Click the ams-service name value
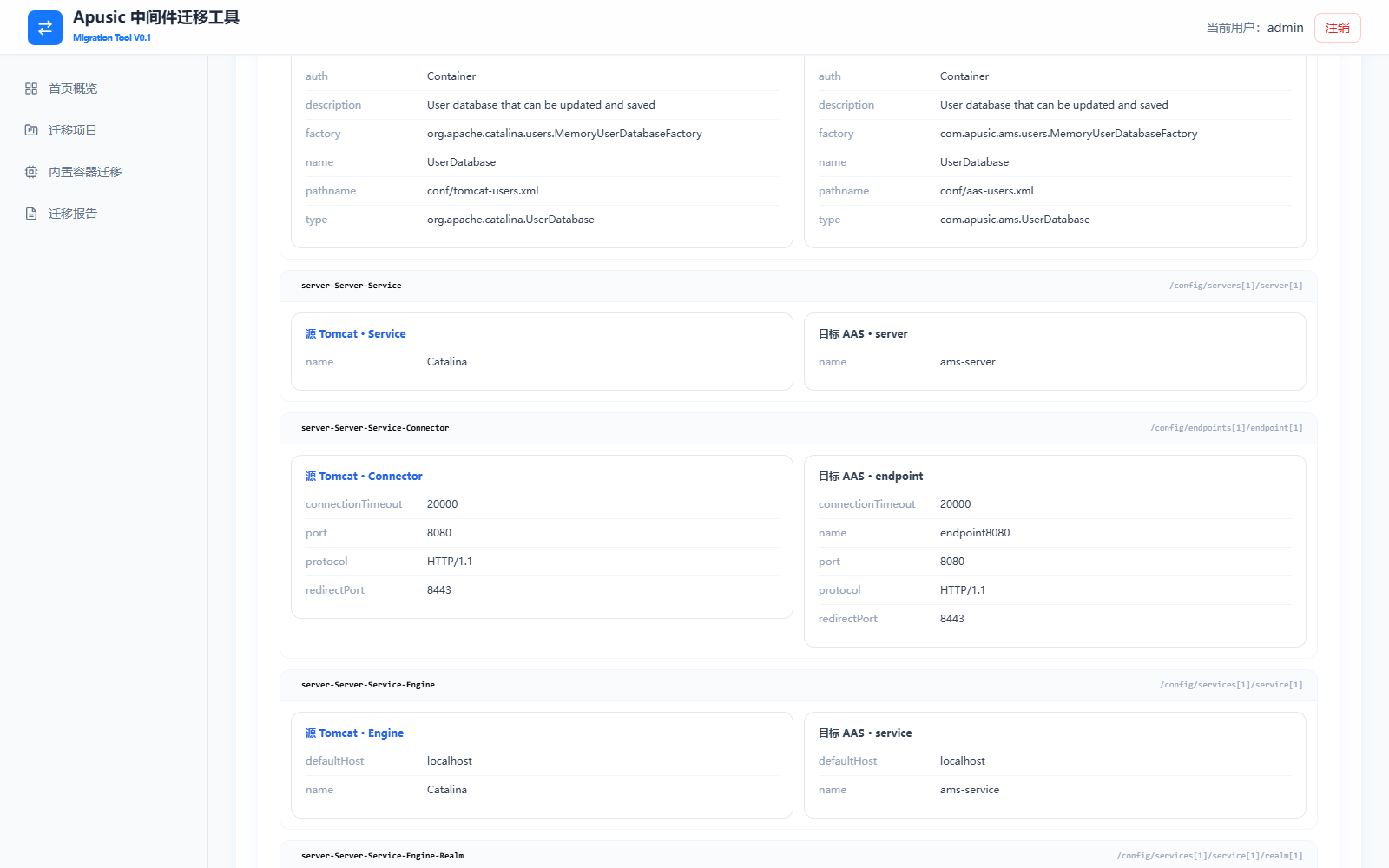 click(x=970, y=790)
